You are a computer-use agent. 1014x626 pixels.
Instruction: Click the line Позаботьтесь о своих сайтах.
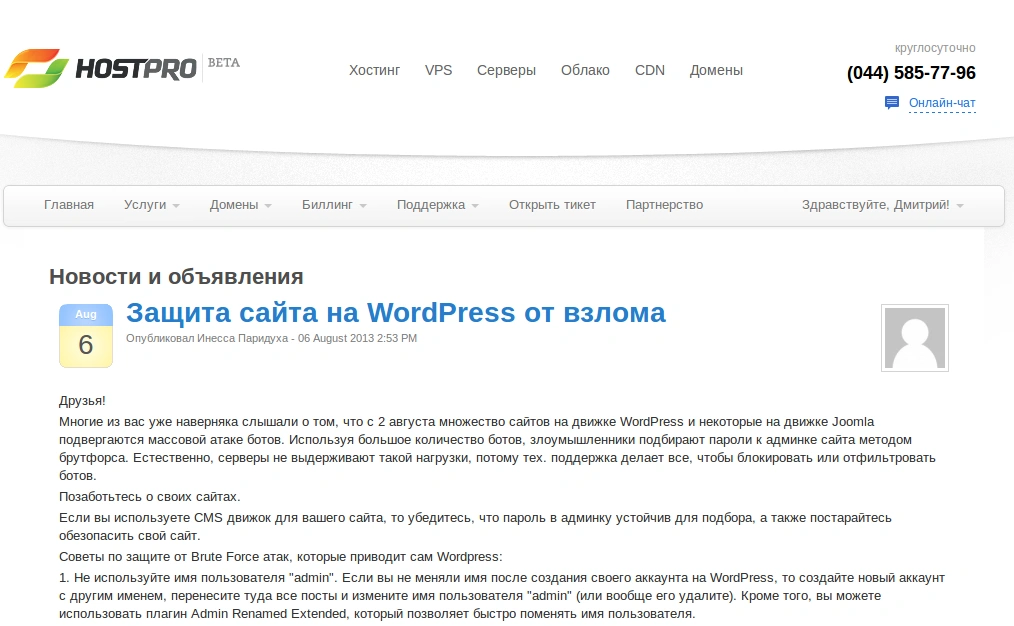[149, 497]
